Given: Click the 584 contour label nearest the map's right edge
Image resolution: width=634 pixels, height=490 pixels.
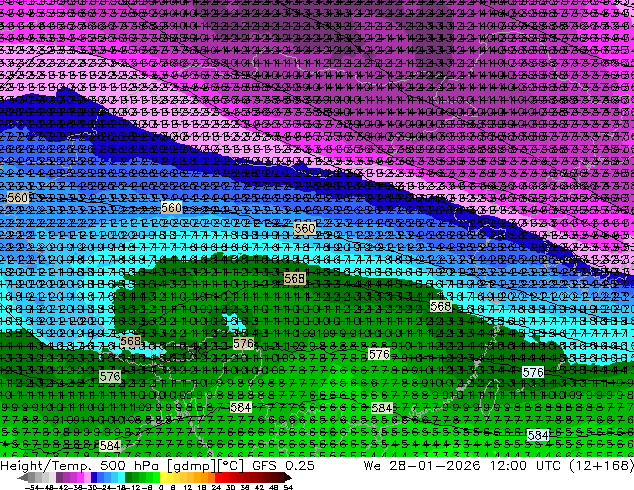Looking at the screenshot, I should (x=538, y=435).
